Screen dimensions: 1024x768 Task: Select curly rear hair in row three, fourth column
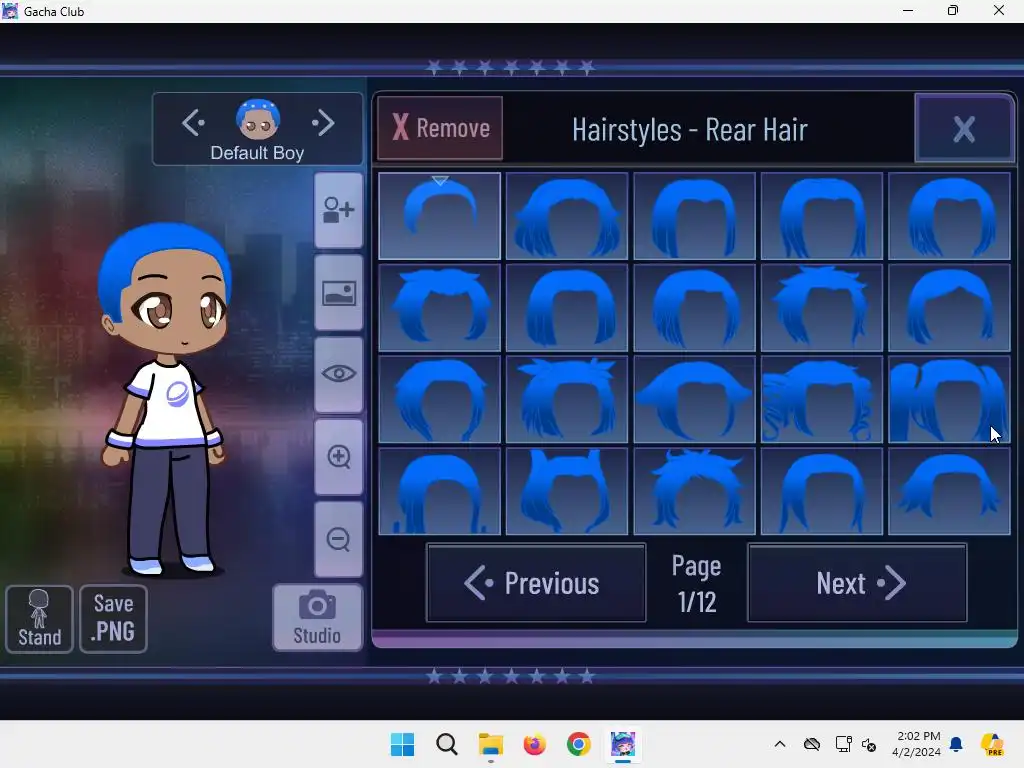pyautogui.click(x=822, y=400)
